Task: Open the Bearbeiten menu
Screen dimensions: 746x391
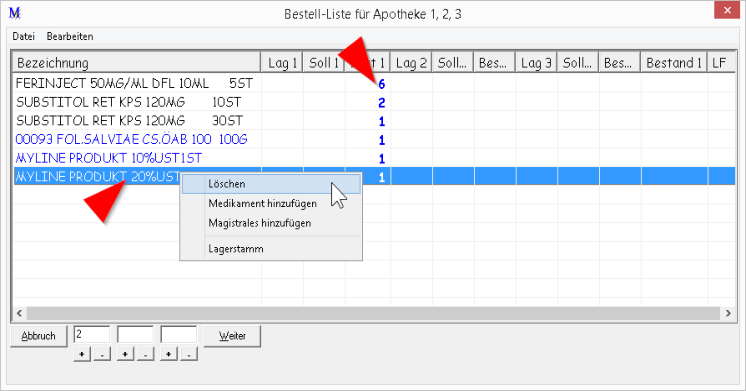Action: click(x=70, y=36)
